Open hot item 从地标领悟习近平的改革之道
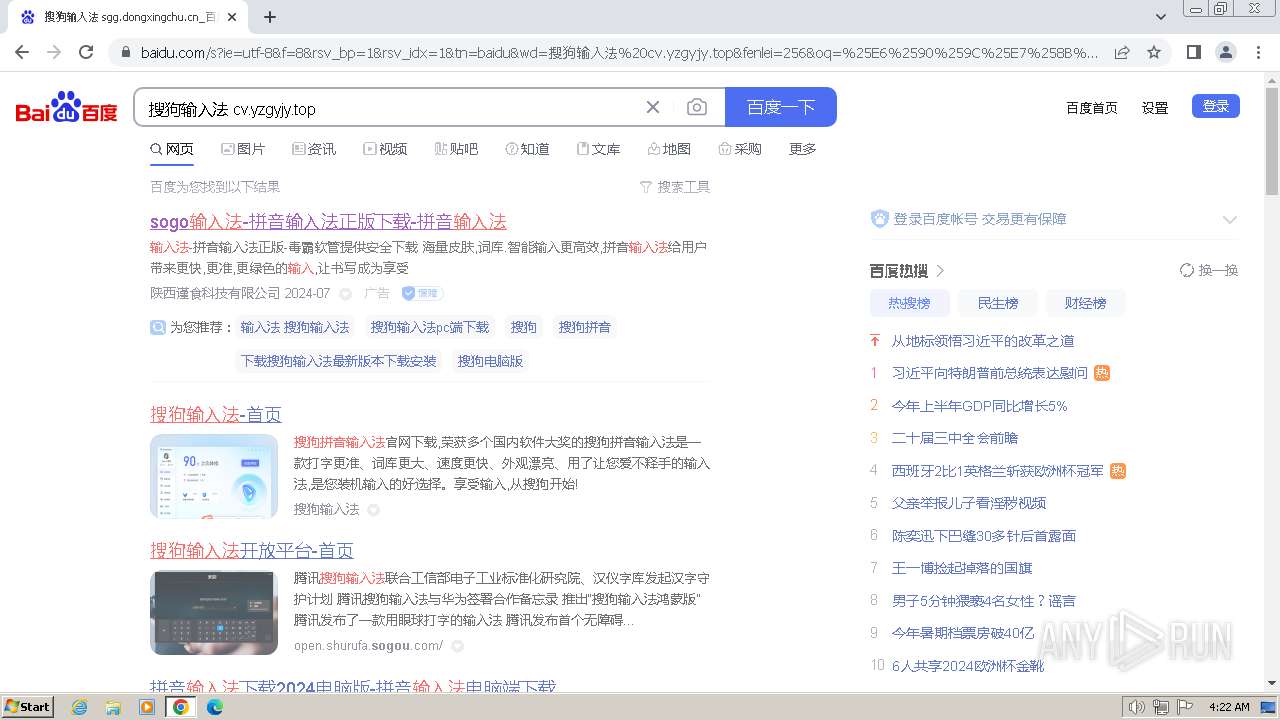 coord(983,341)
